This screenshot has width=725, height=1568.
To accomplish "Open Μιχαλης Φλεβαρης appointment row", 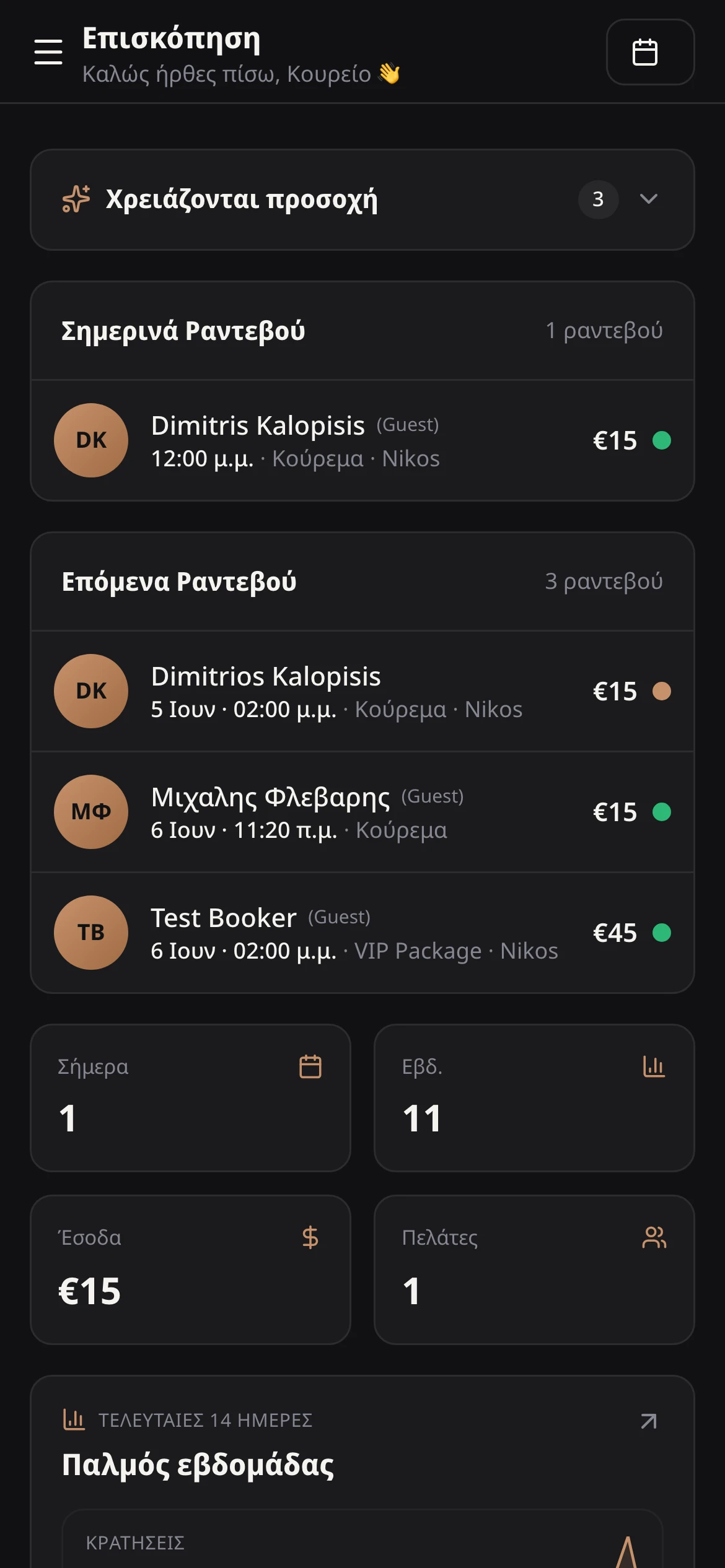I will tap(362, 812).
